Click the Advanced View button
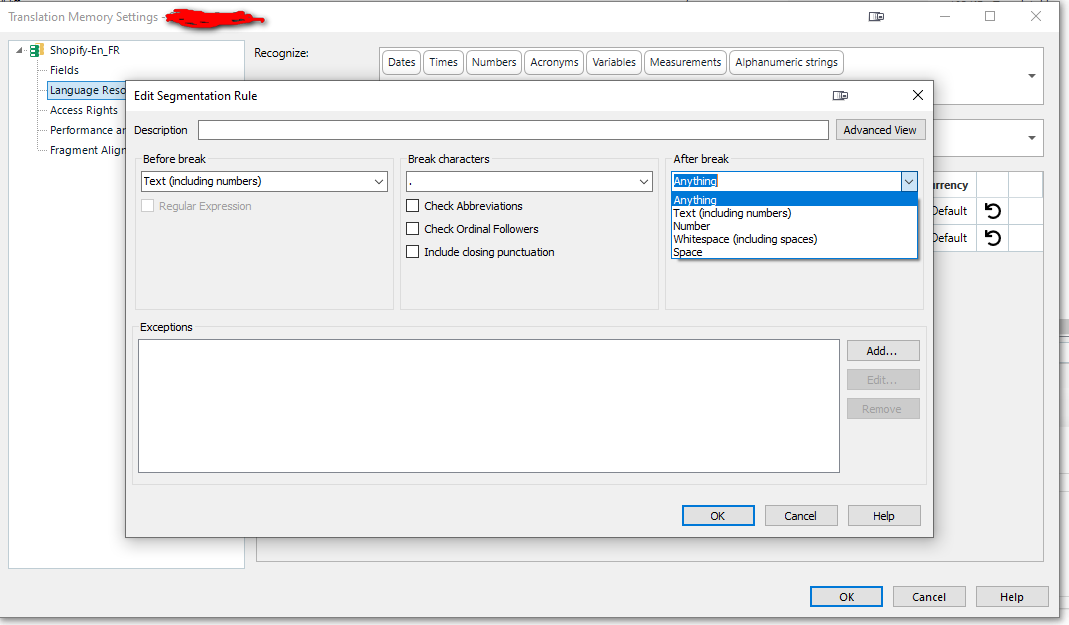 click(880, 129)
